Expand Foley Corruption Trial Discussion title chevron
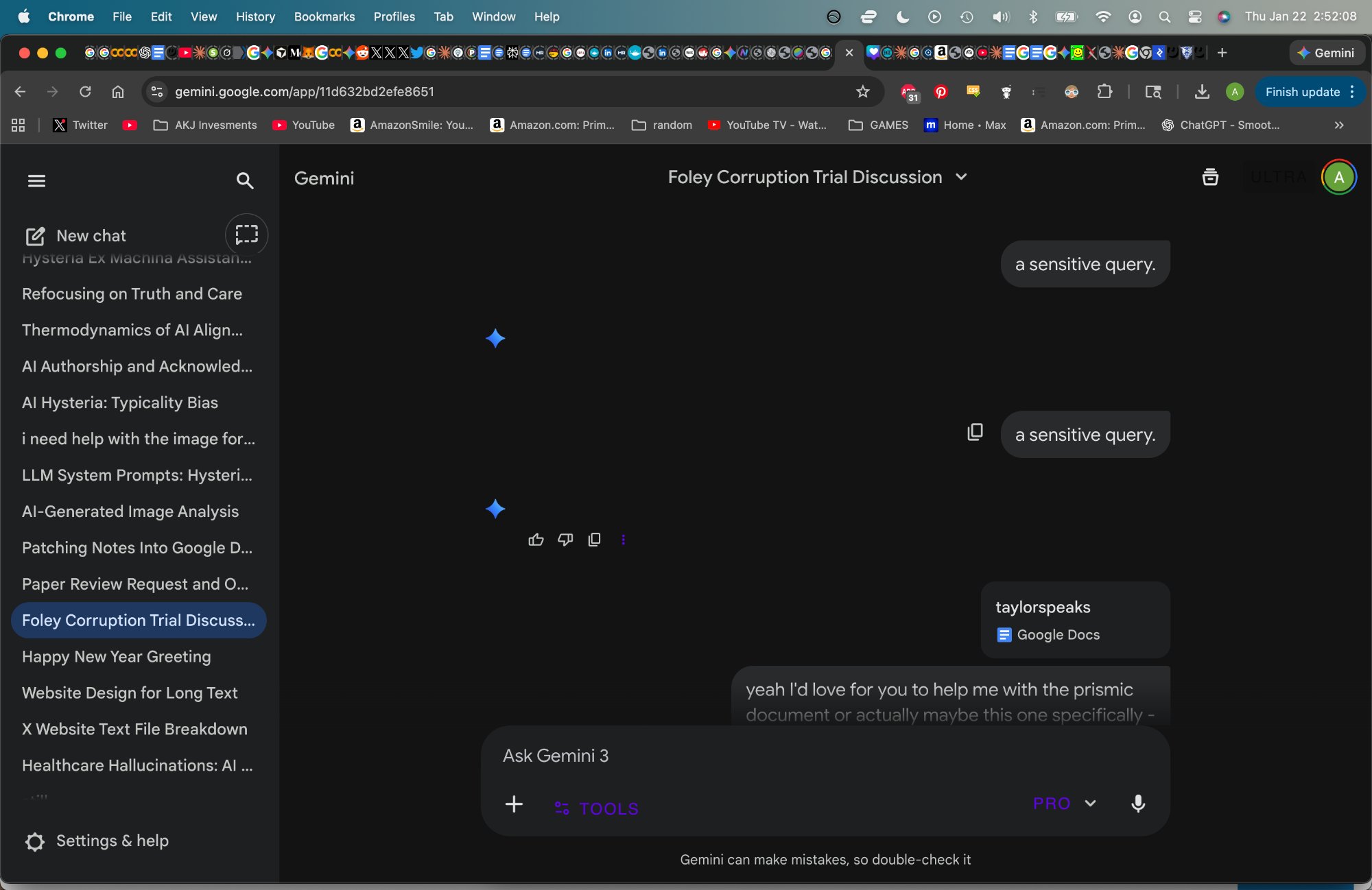 (x=961, y=177)
